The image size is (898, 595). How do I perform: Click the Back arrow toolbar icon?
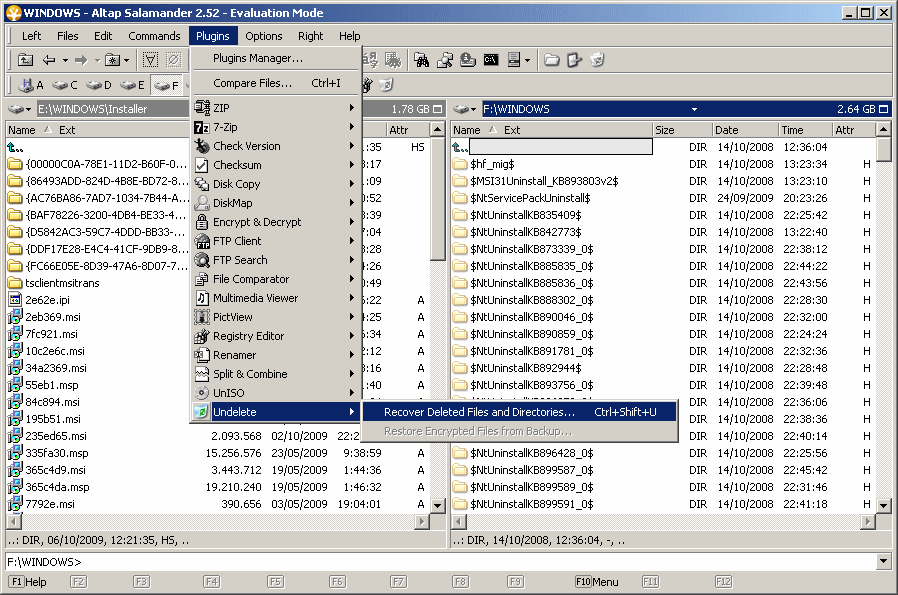(x=50, y=60)
